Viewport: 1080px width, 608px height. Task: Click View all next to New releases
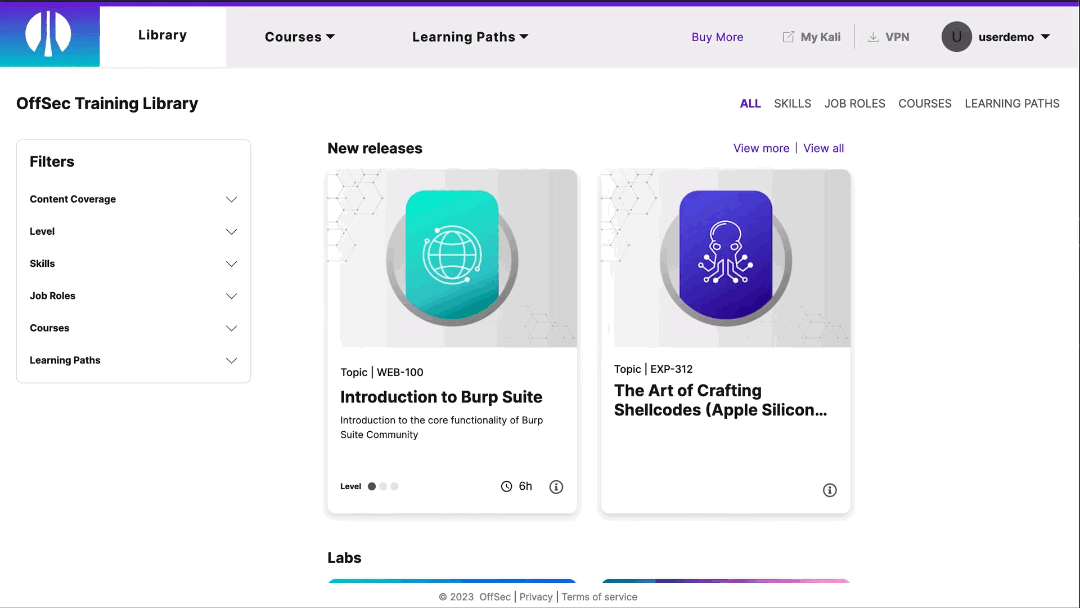pos(823,148)
